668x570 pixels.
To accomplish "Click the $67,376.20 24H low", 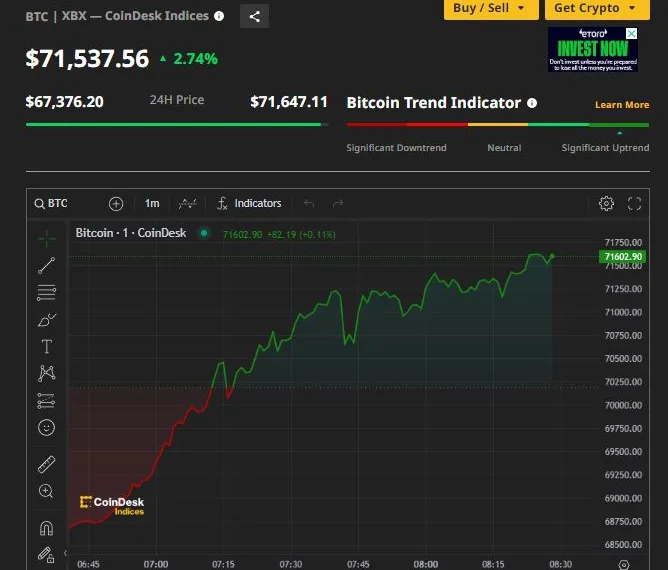I will (x=64, y=102).
